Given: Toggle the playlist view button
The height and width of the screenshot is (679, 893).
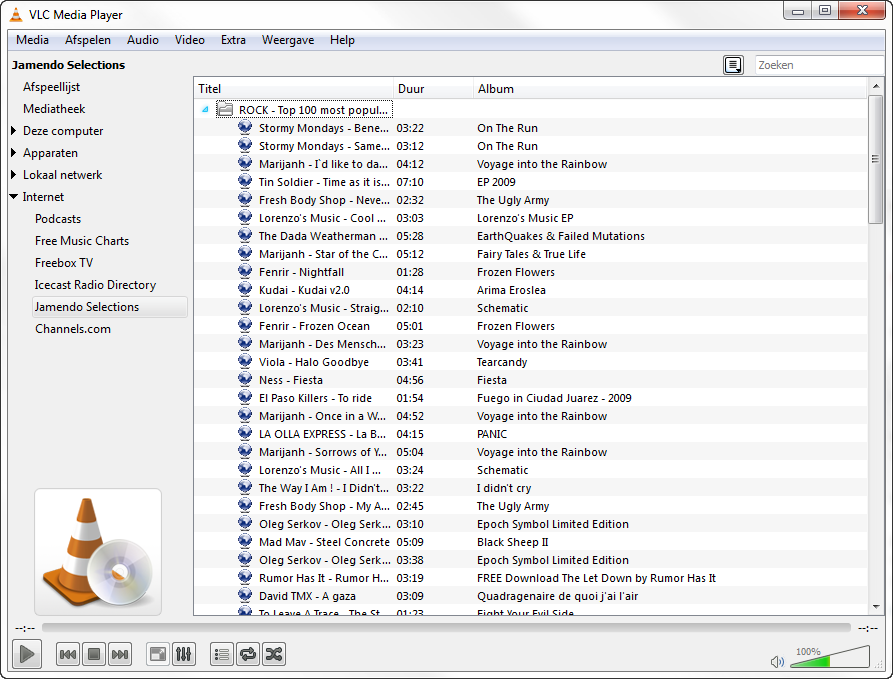Looking at the screenshot, I should [222, 654].
